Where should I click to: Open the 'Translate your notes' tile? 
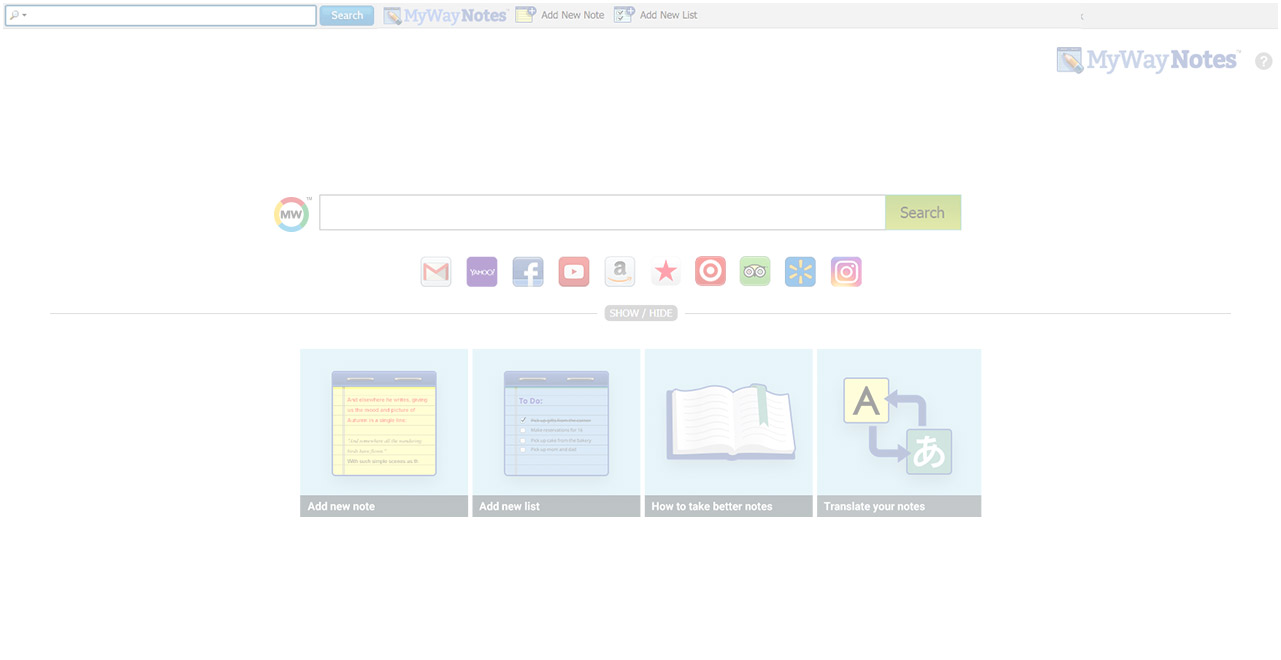click(x=899, y=433)
